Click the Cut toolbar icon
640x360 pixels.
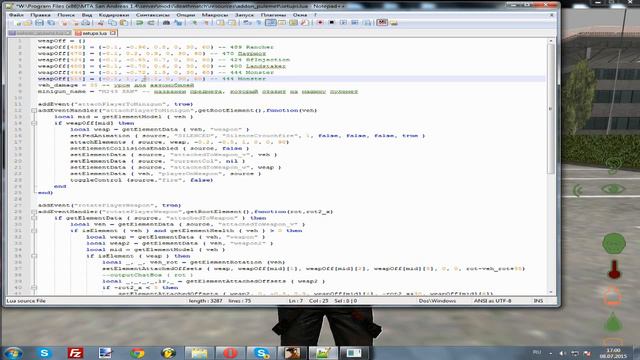click(100, 23)
